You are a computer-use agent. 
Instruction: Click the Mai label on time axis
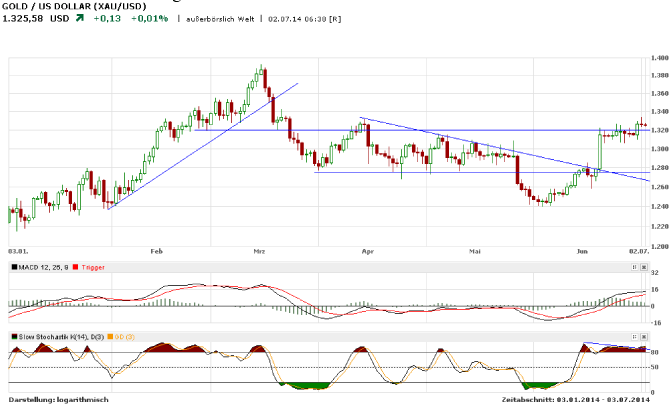pos(475,254)
